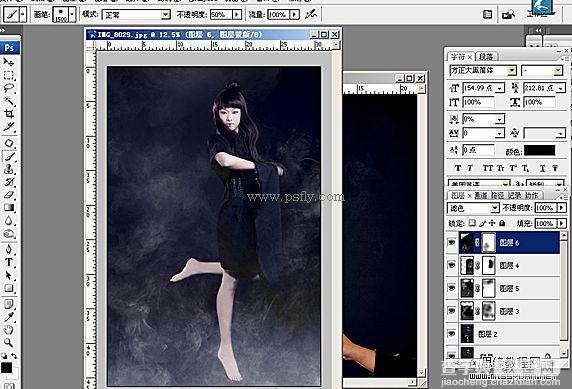572x389 pixels.
Task: Select the Brush tool in toolbox
Action: coord(8,156)
